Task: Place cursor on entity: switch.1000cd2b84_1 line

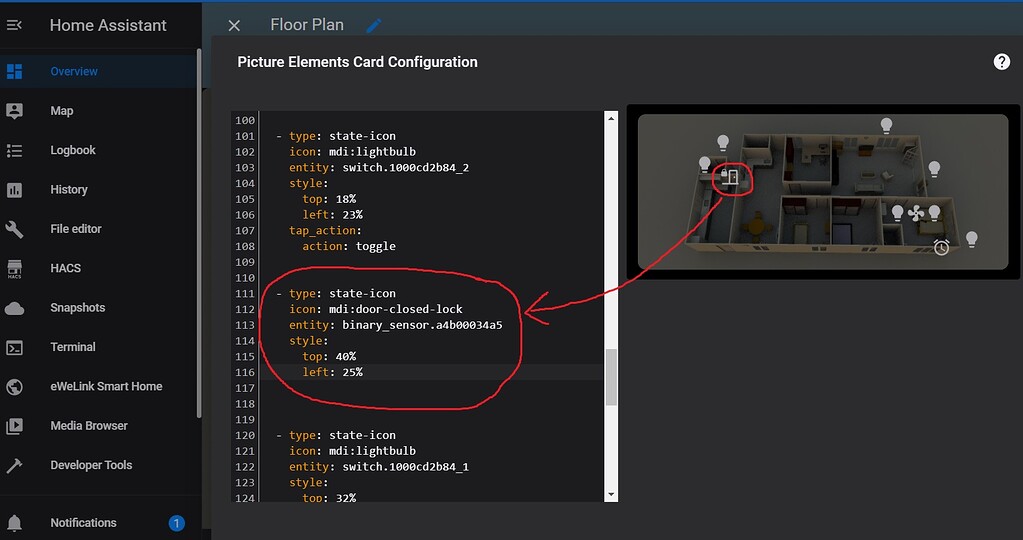Action: click(x=379, y=467)
